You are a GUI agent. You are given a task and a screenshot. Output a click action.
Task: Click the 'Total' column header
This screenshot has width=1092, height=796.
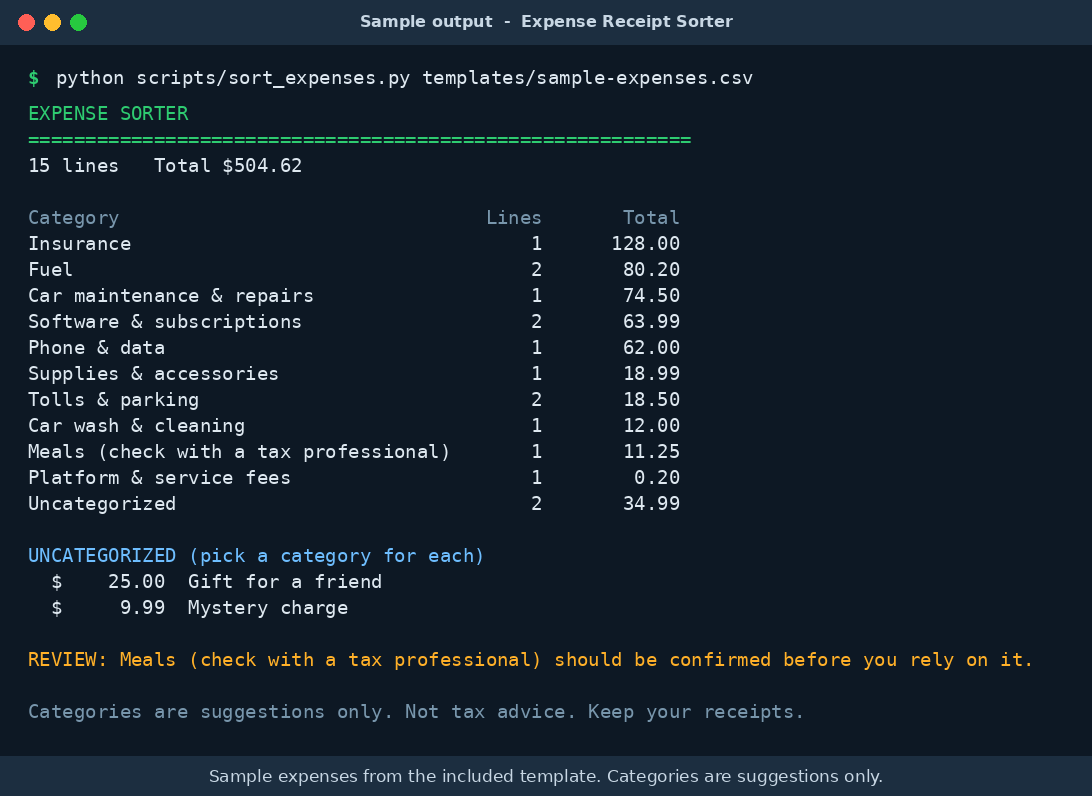pyautogui.click(x=651, y=218)
